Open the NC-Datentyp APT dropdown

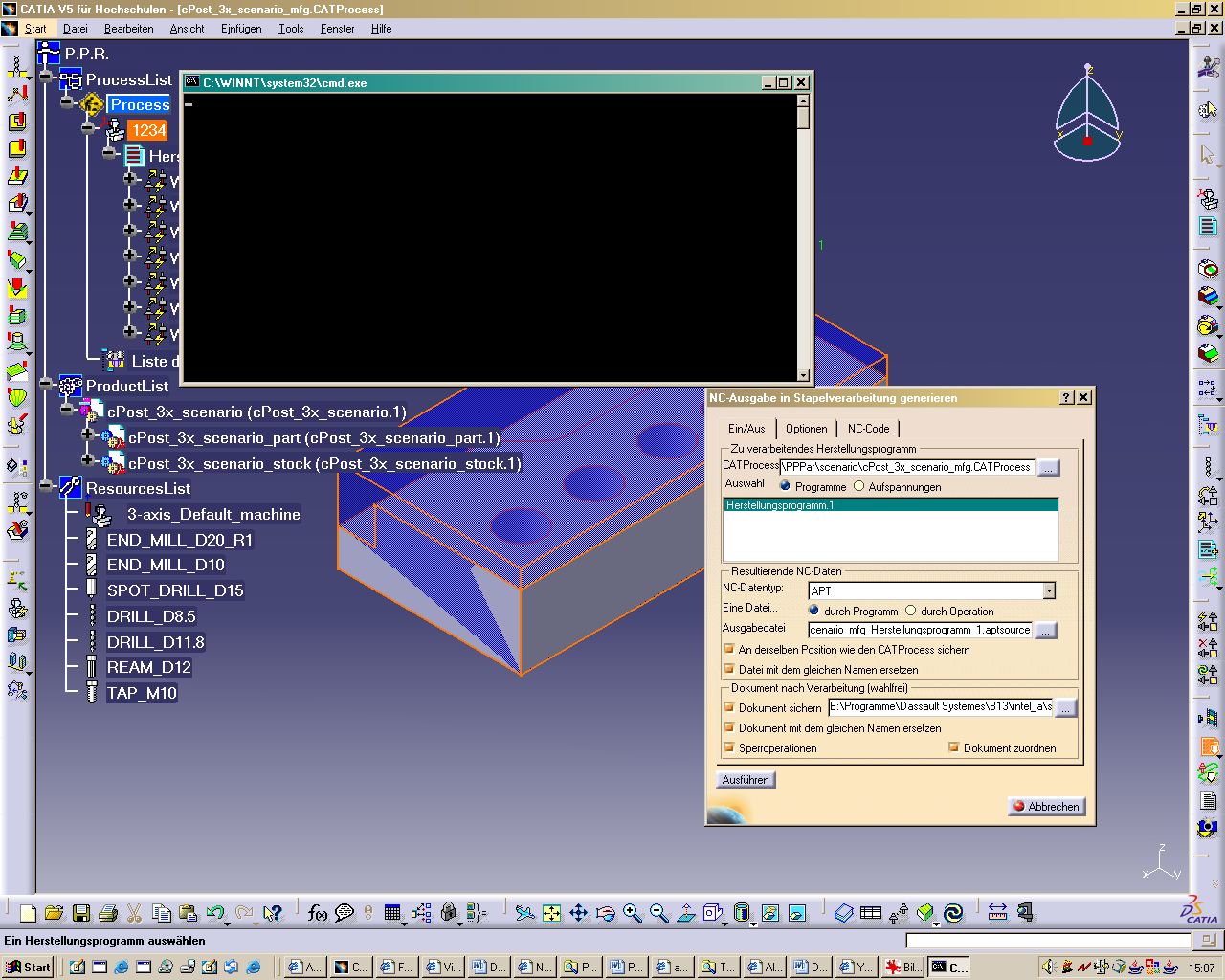(x=1049, y=590)
